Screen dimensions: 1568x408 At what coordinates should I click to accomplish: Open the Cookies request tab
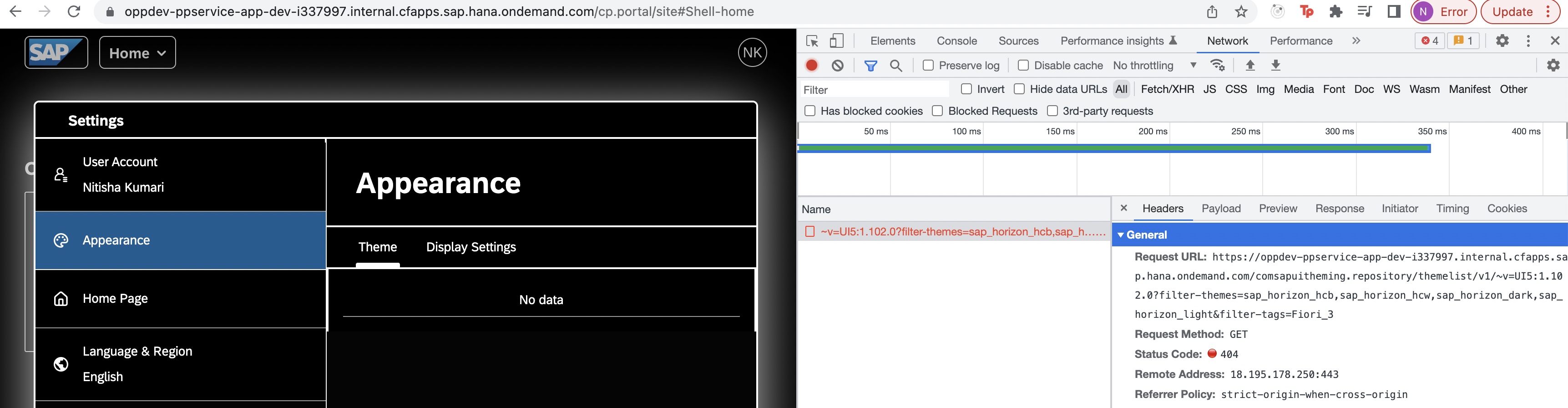point(1507,208)
